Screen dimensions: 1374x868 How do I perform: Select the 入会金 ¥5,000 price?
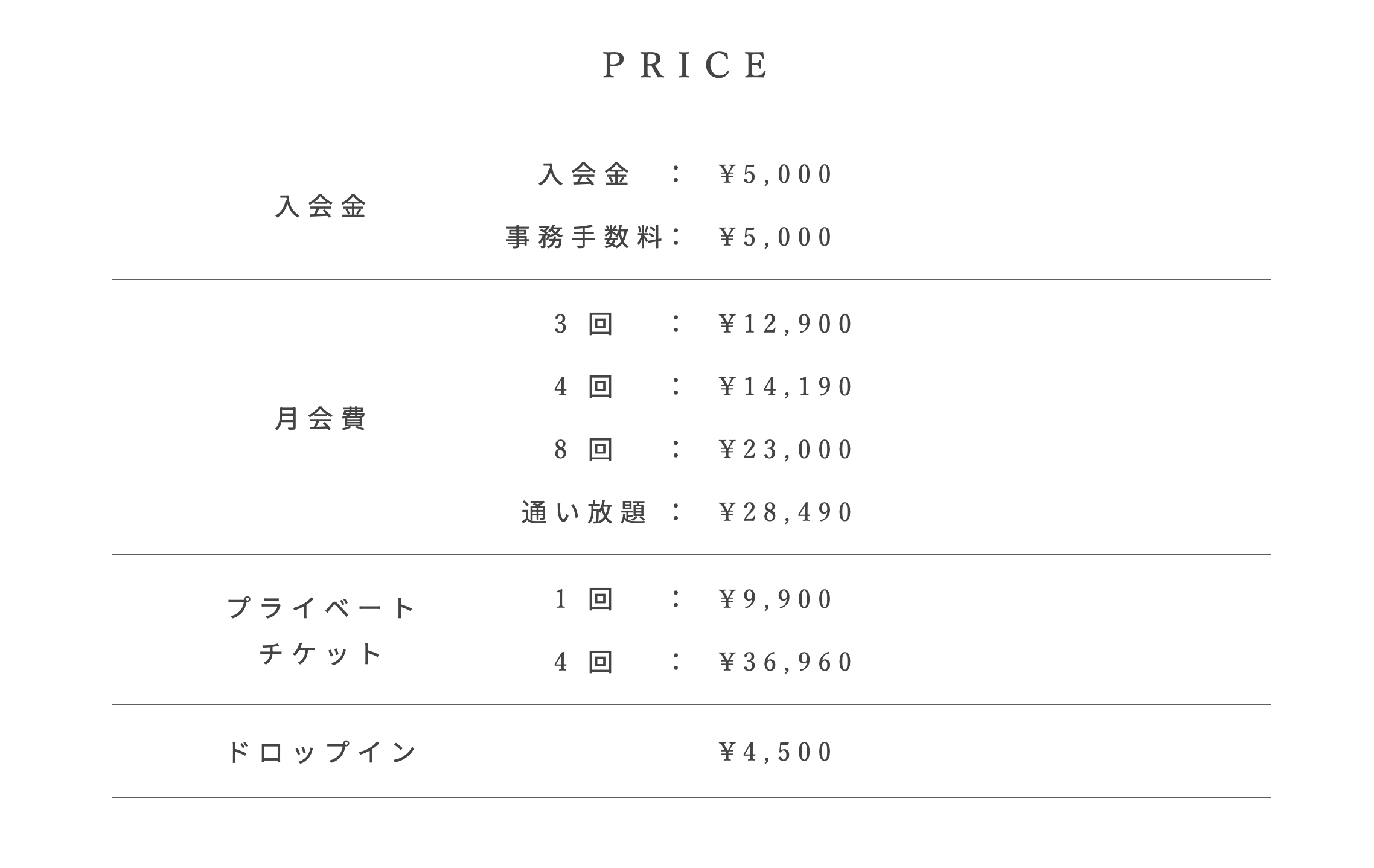coord(775,175)
